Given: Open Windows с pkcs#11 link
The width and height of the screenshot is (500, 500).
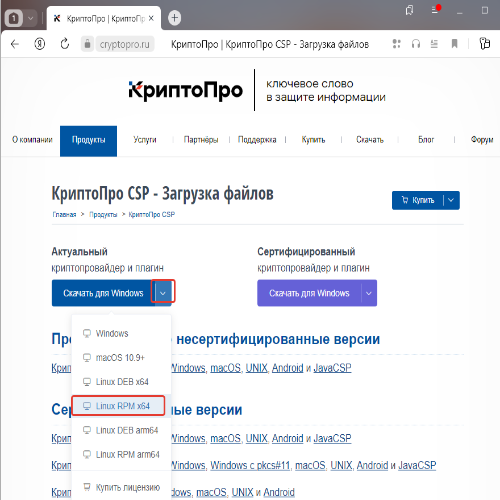Looking at the screenshot, I should click(x=250, y=465).
